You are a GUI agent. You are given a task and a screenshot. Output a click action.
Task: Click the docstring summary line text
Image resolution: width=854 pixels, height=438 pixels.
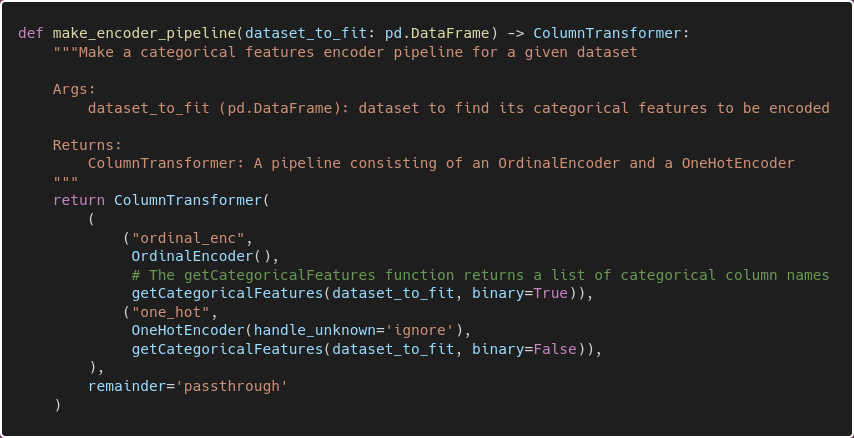[x=358, y=52]
